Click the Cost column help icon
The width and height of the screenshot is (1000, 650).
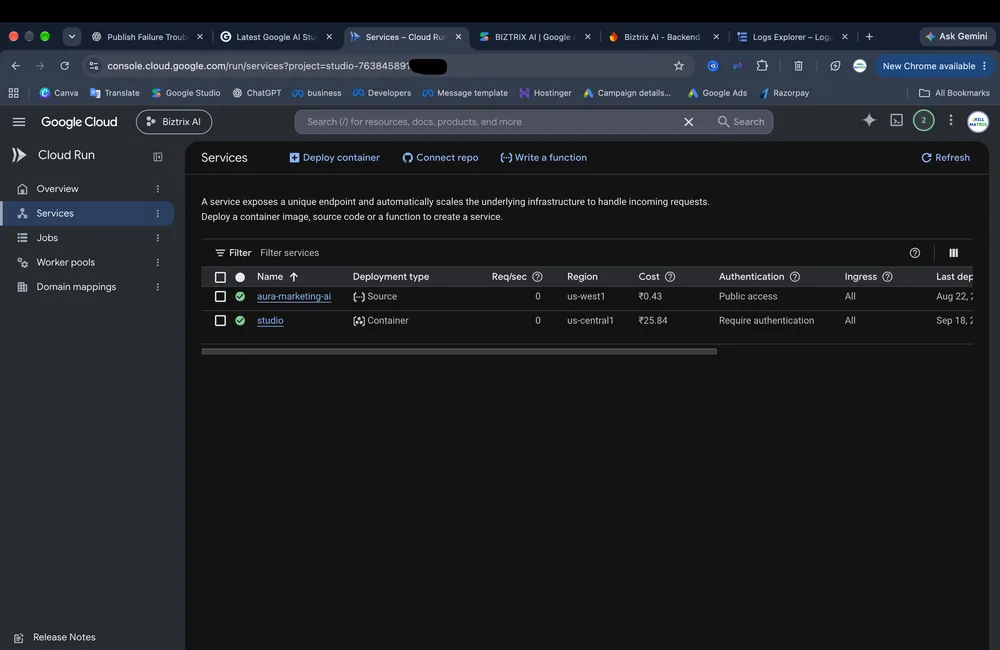(670, 277)
